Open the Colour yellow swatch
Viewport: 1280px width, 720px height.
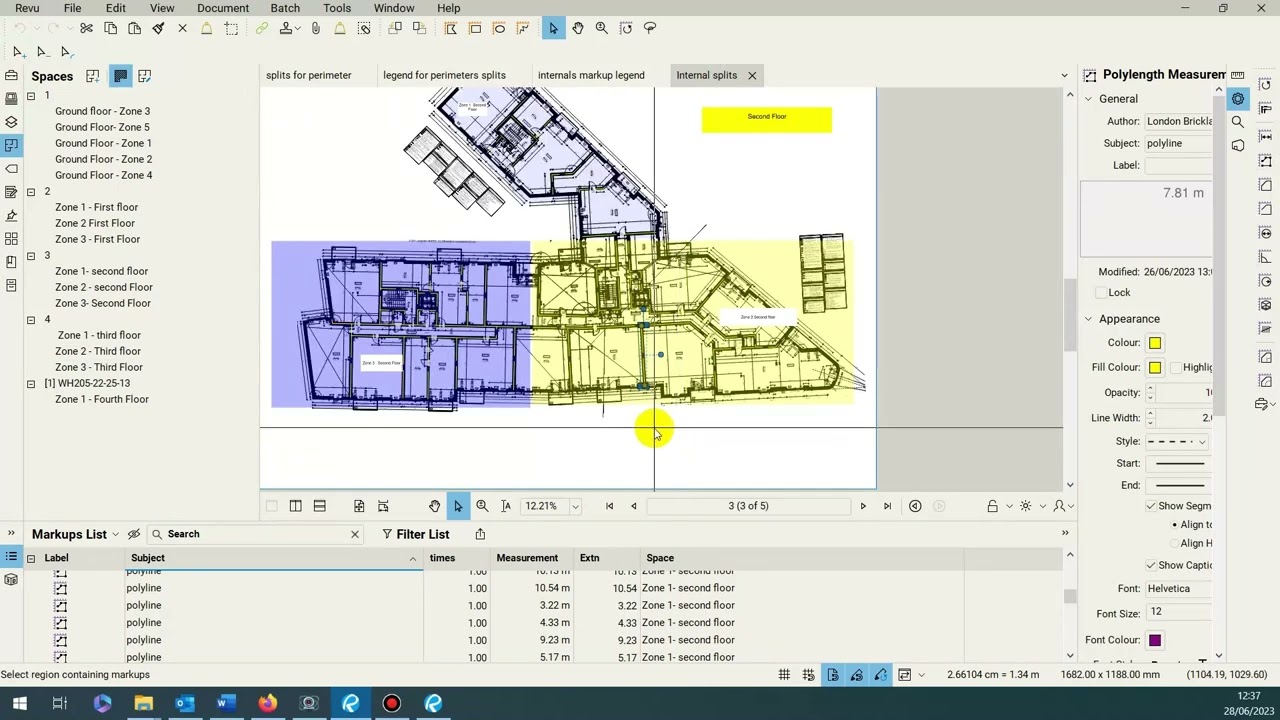point(1155,343)
